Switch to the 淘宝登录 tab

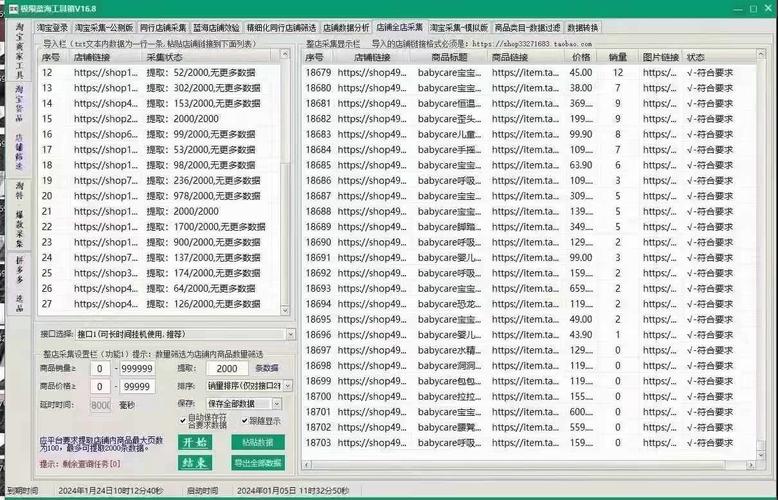pyautogui.click(x=52, y=28)
